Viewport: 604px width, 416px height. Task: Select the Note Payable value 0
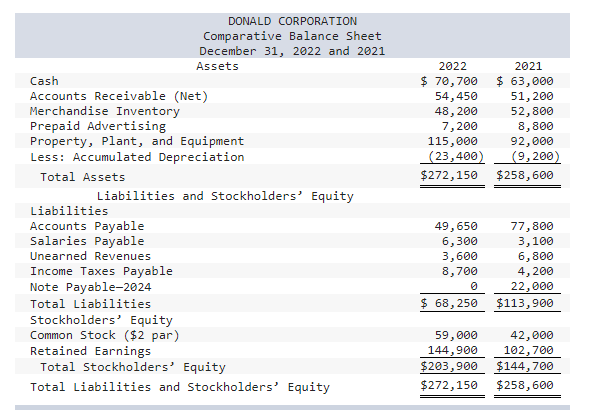pos(474,286)
